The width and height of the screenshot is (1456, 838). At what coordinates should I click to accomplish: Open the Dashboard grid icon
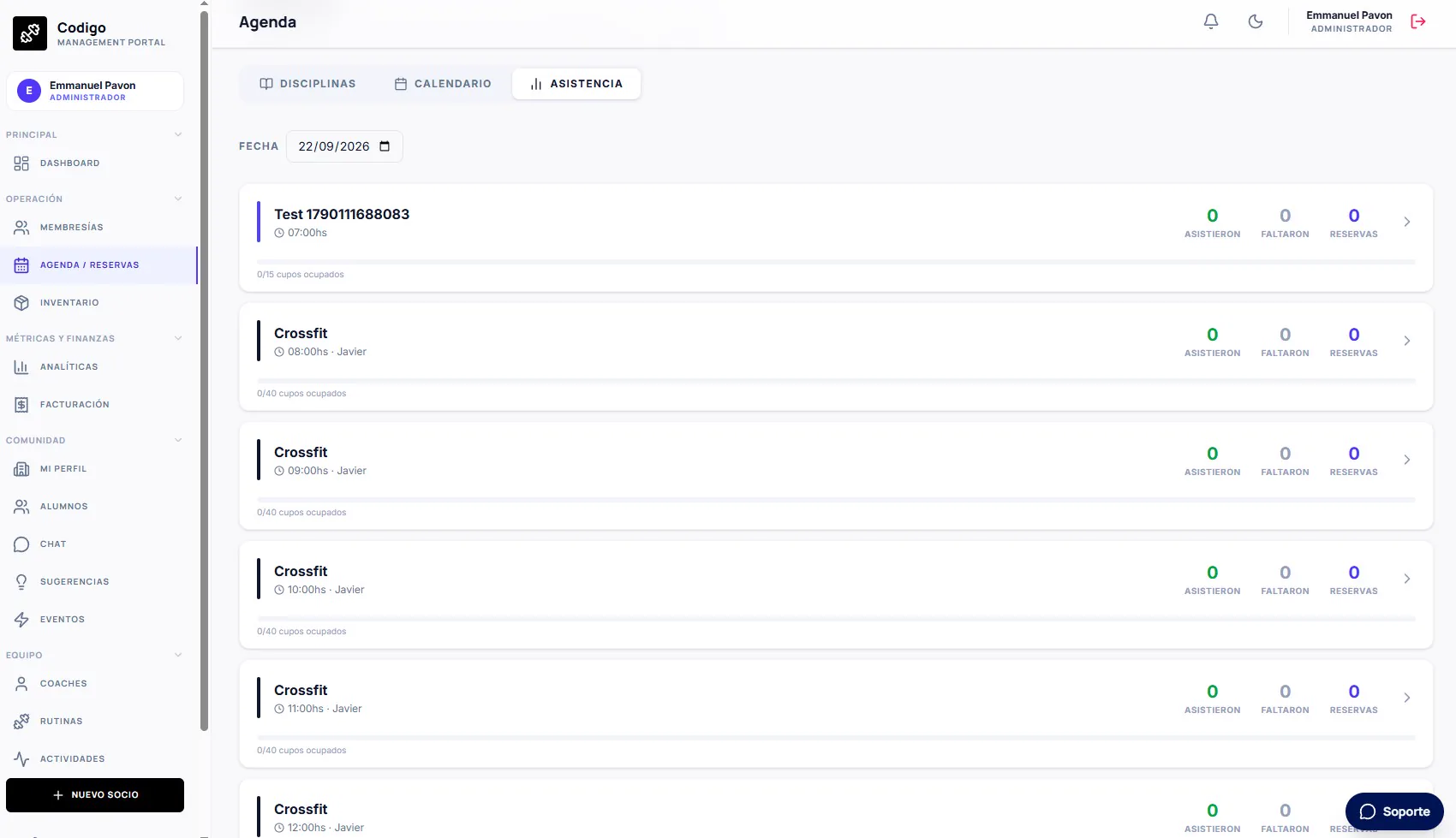click(21, 163)
